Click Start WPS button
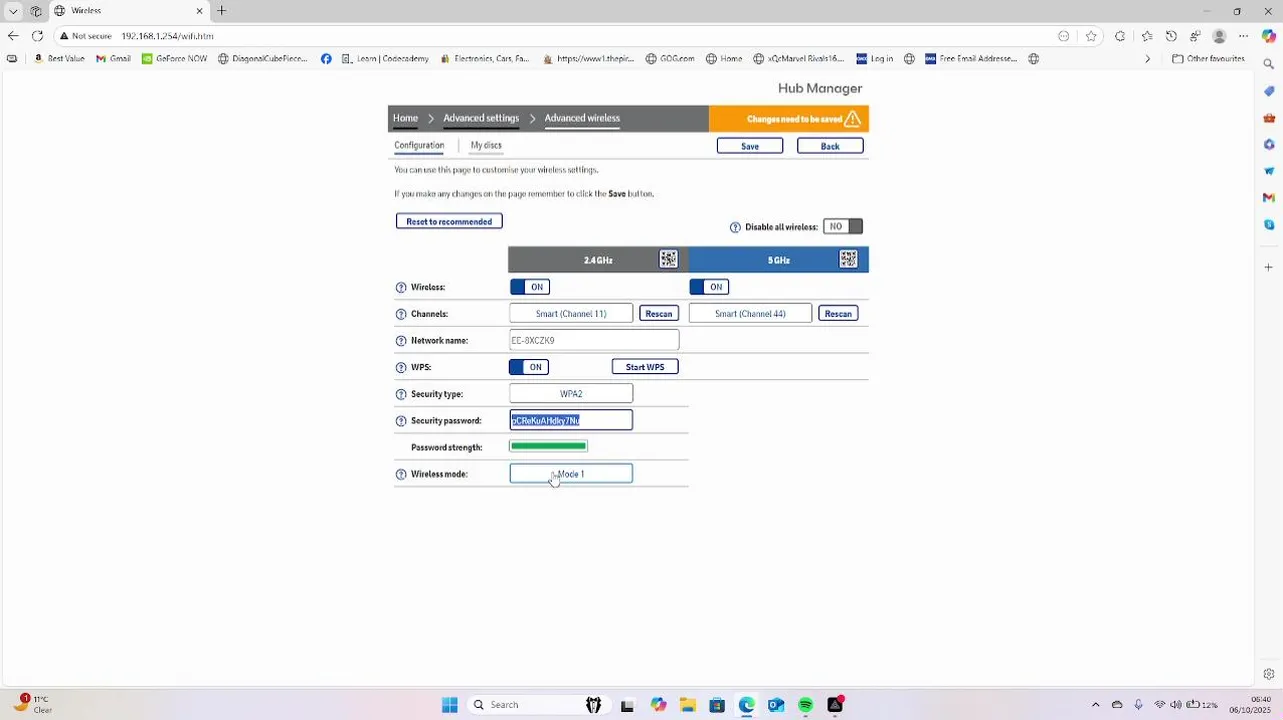Screen dimensions: 1283x720 point(645,368)
